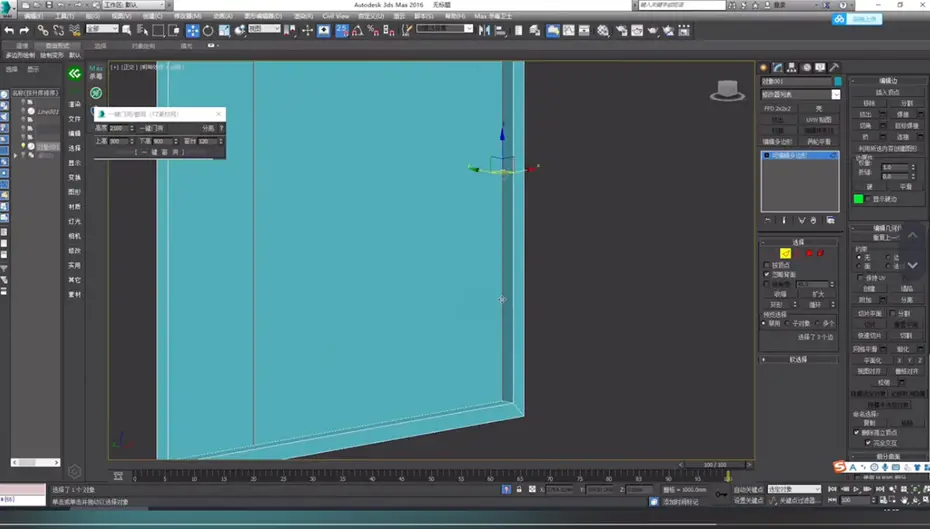Click the object color swatch beside name
The image size is (930, 529).
click(x=837, y=81)
